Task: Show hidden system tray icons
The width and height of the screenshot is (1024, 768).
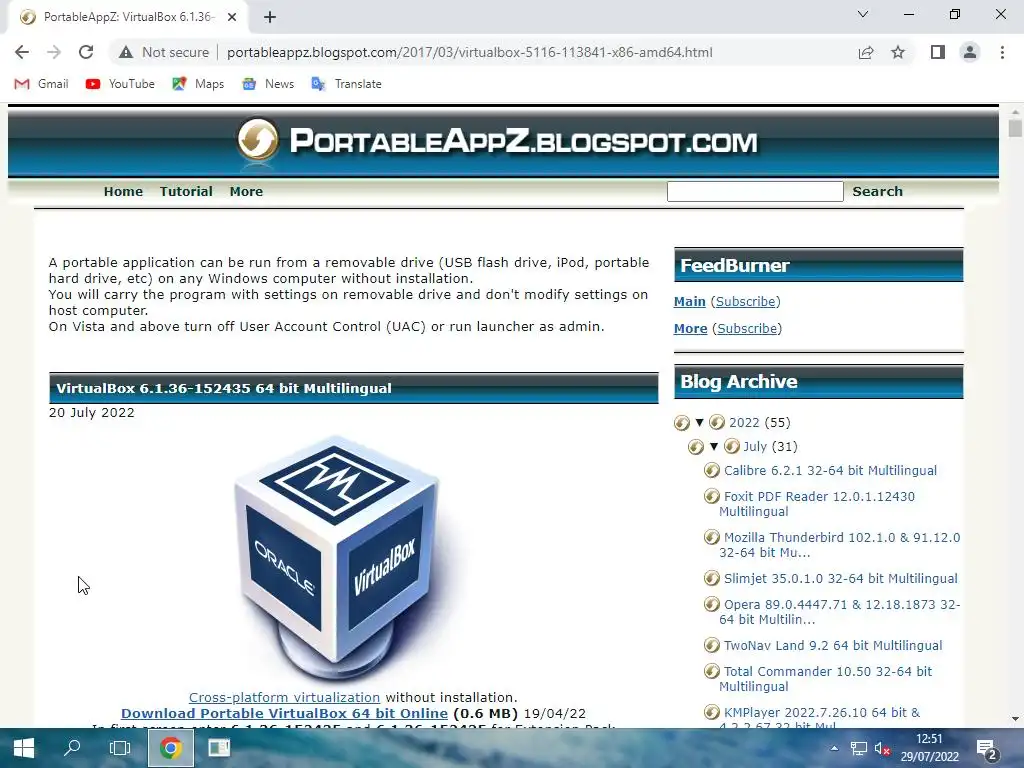Action: (x=834, y=748)
